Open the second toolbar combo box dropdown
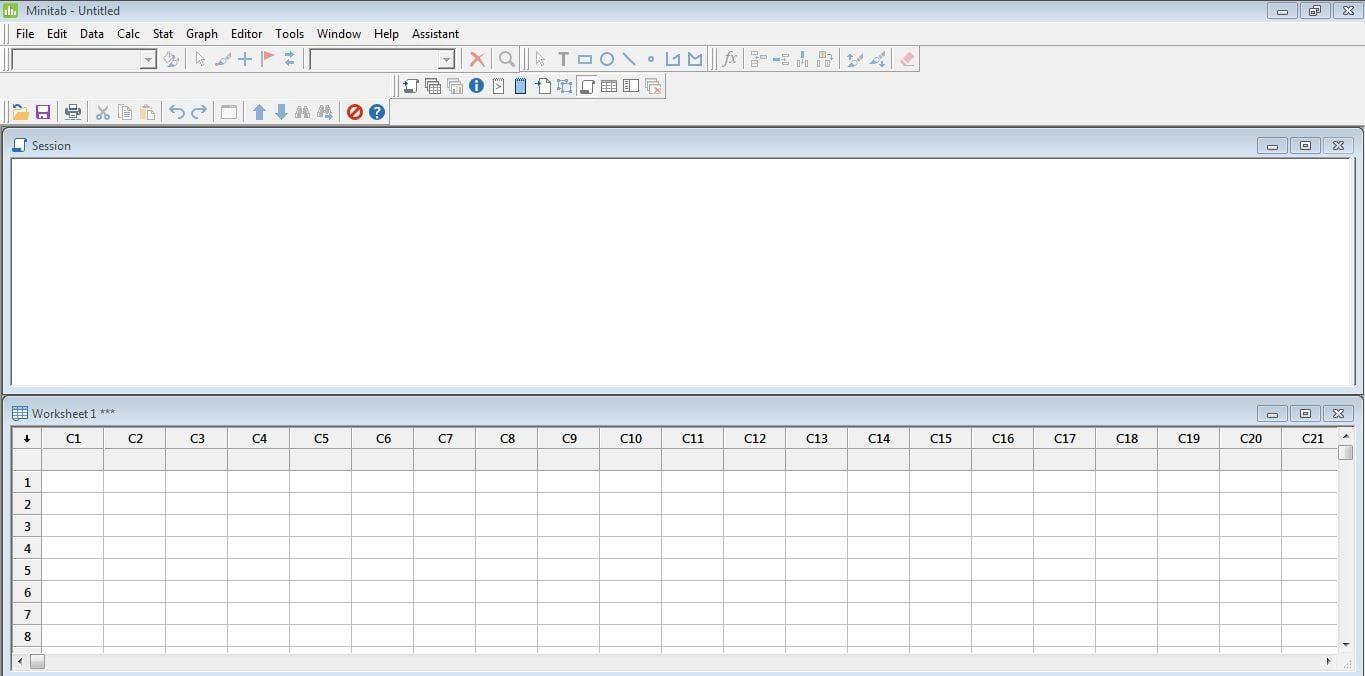This screenshot has height=676, width=1365. coord(447,59)
